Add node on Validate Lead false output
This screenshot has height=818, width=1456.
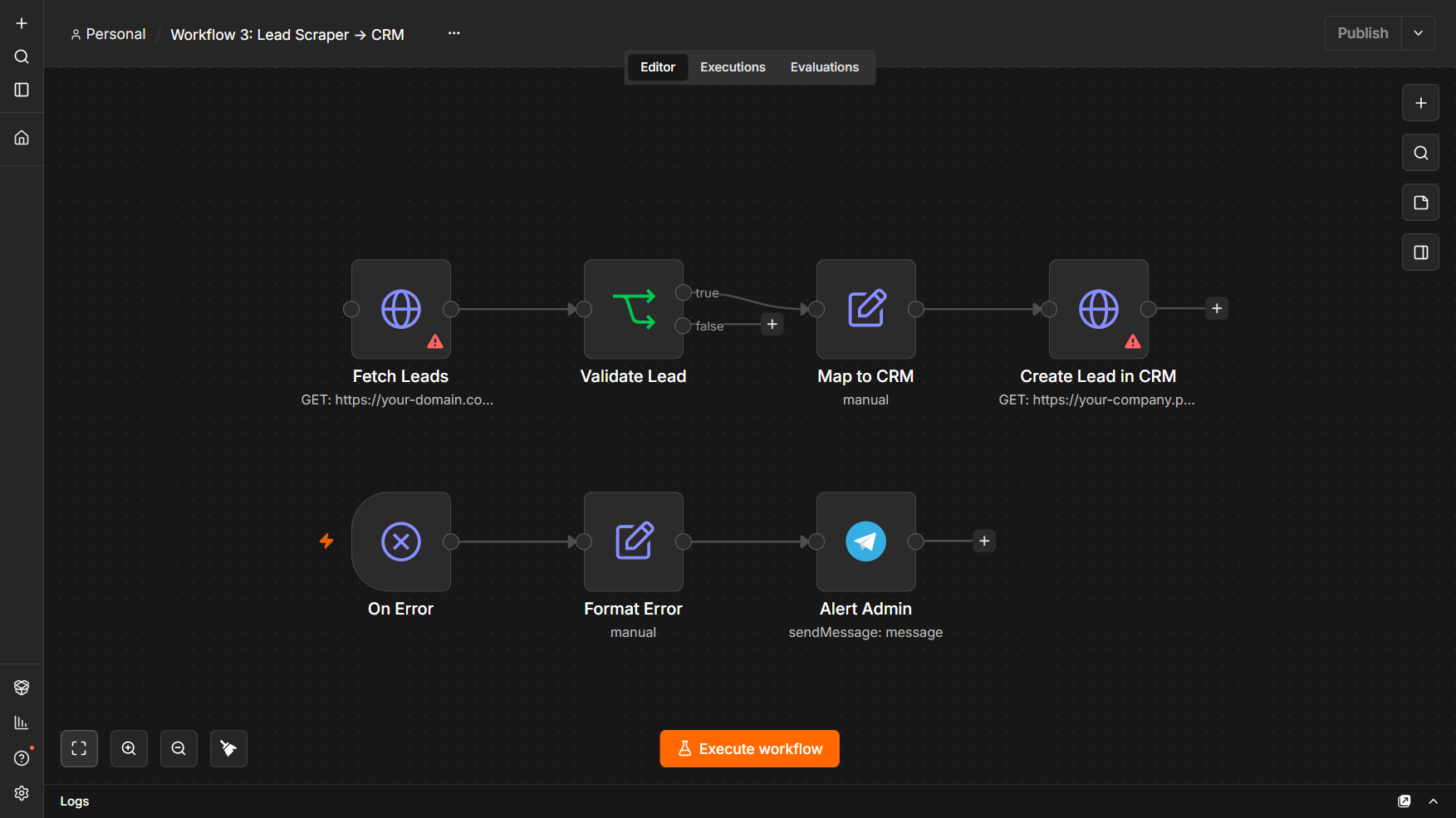point(772,325)
